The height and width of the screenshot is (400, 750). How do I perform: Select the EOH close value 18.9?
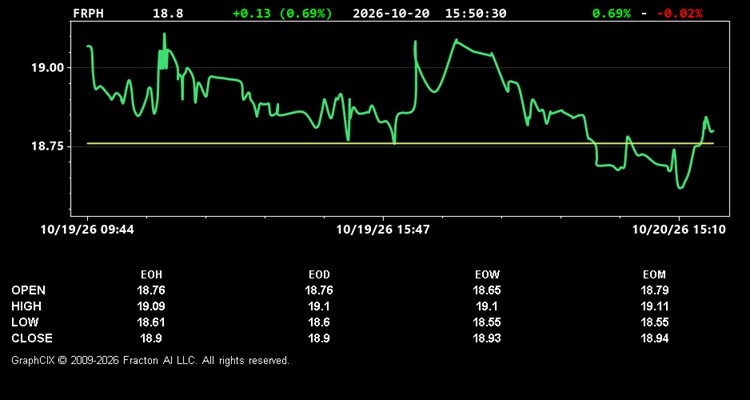pyautogui.click(x=151, y=338)
